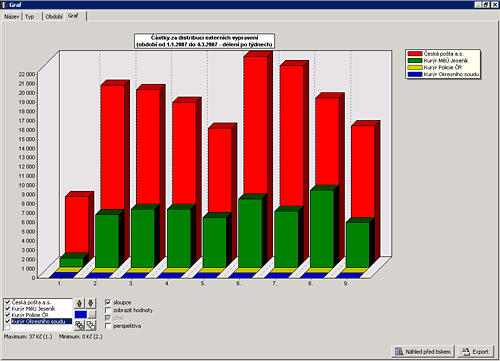Click the Minimum: 0 Kč status text

[81, 337]
